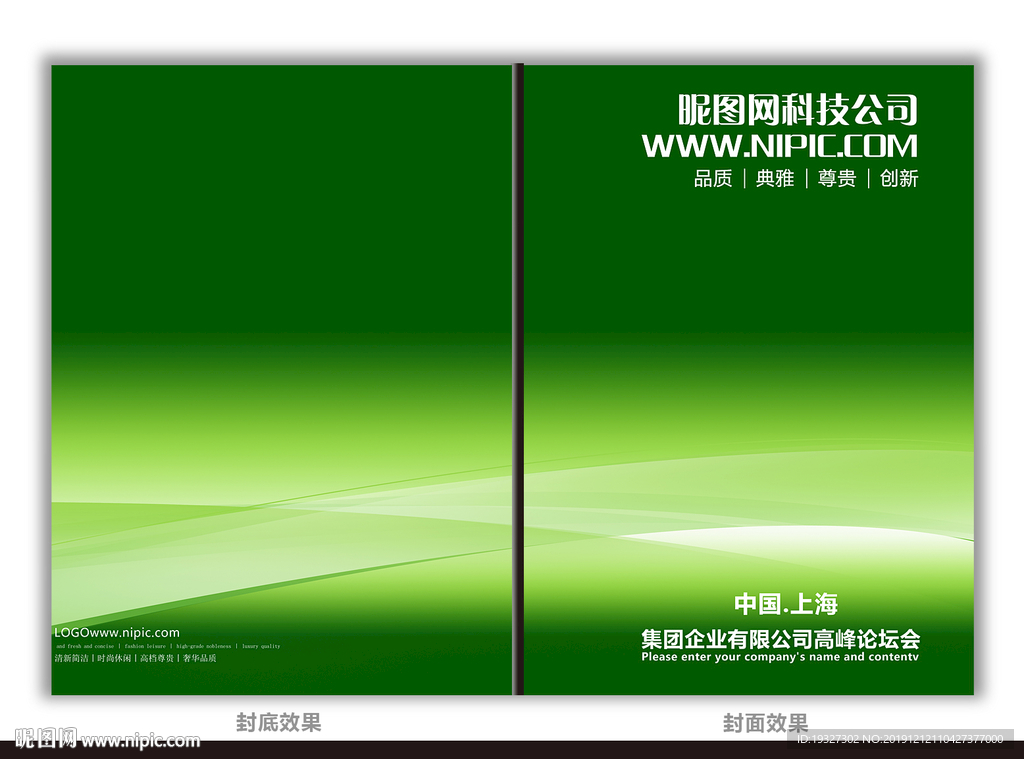The image size is (1024, 759).
Task: Click the word 创新 in tagline
Action: click(x=899, y=178)
